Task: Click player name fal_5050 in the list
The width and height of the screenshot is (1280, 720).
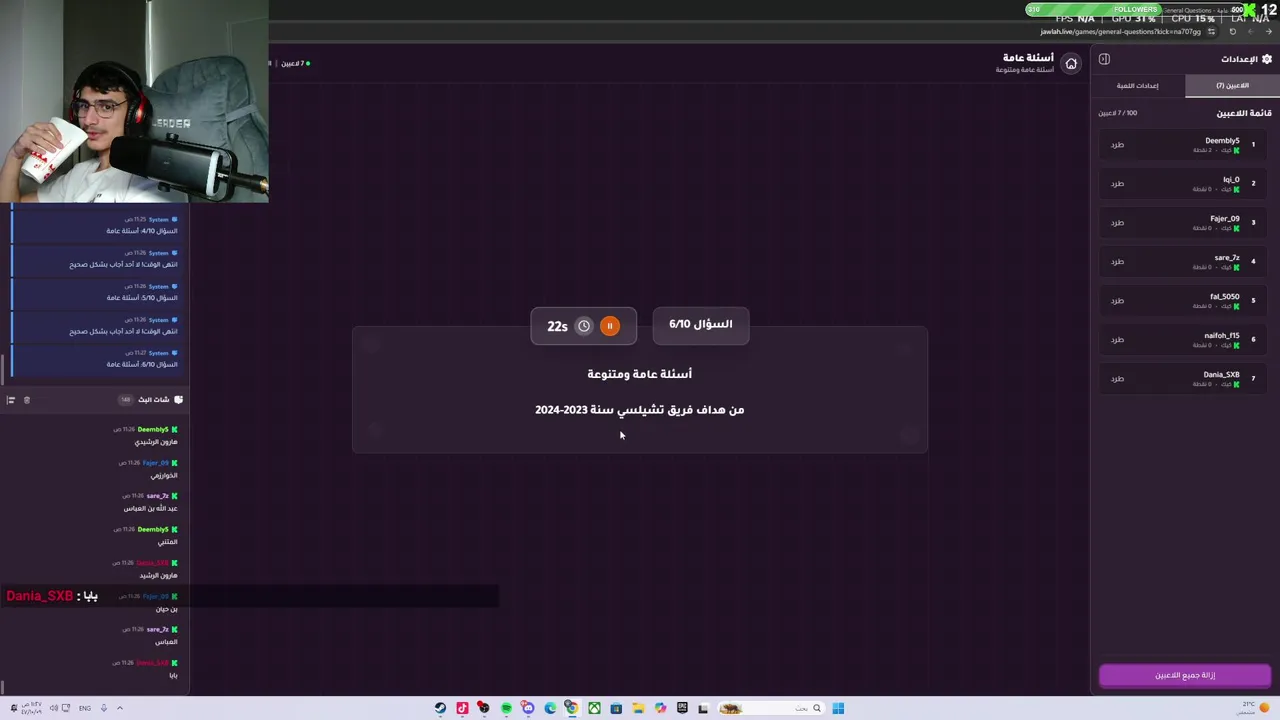Action: point(1225,297)
